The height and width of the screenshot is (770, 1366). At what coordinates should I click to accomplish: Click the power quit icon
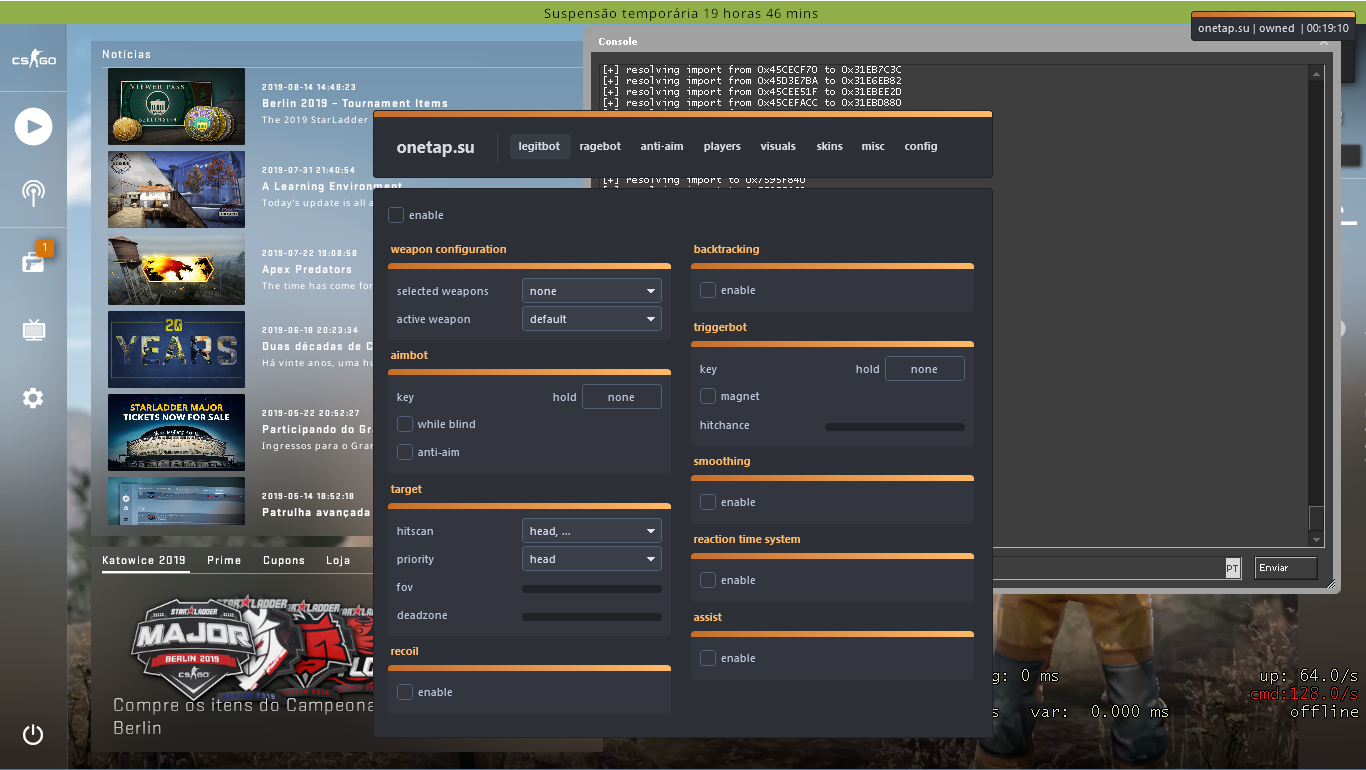tap(33, 735)
